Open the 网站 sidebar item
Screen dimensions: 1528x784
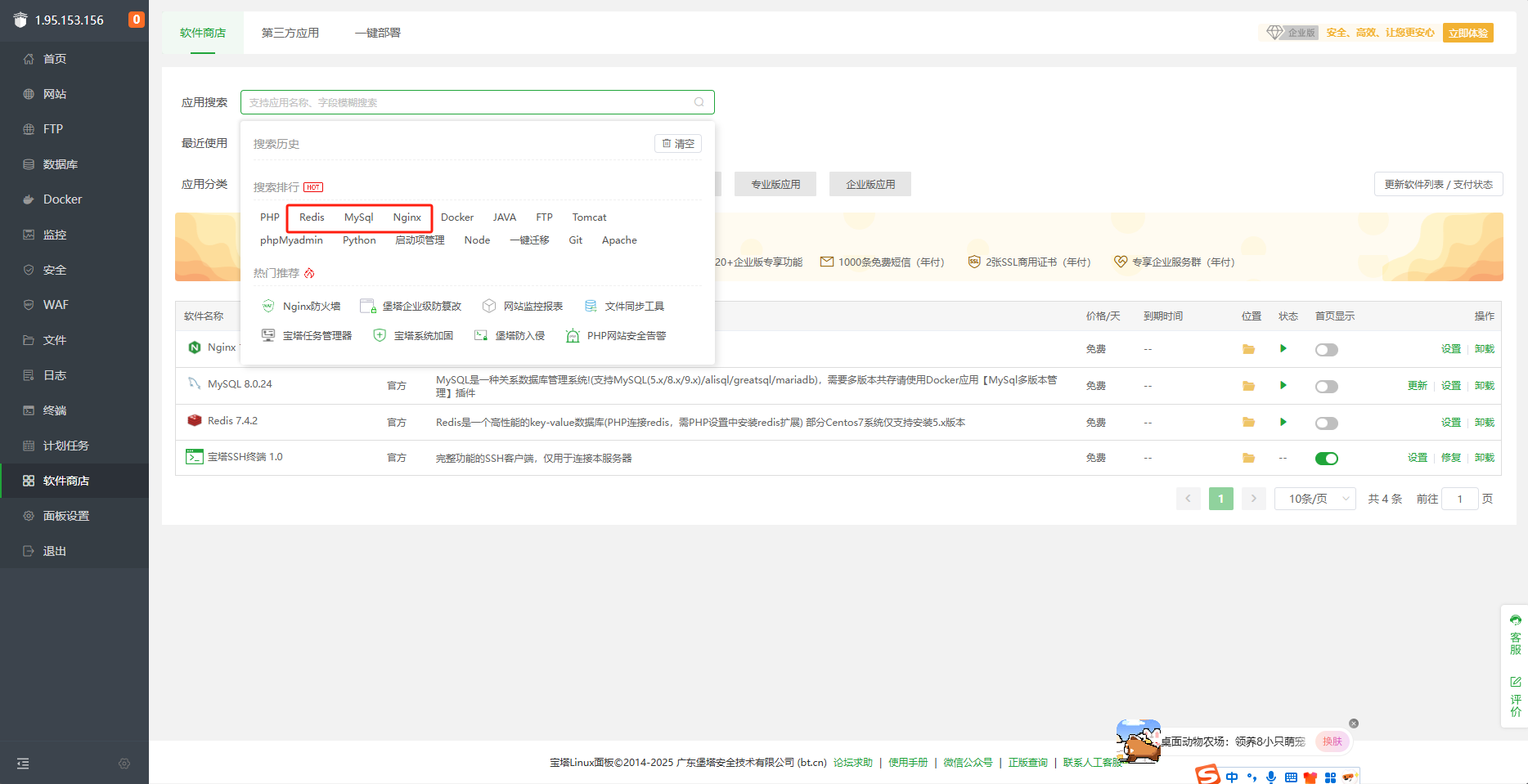click(x=74, y=94)
